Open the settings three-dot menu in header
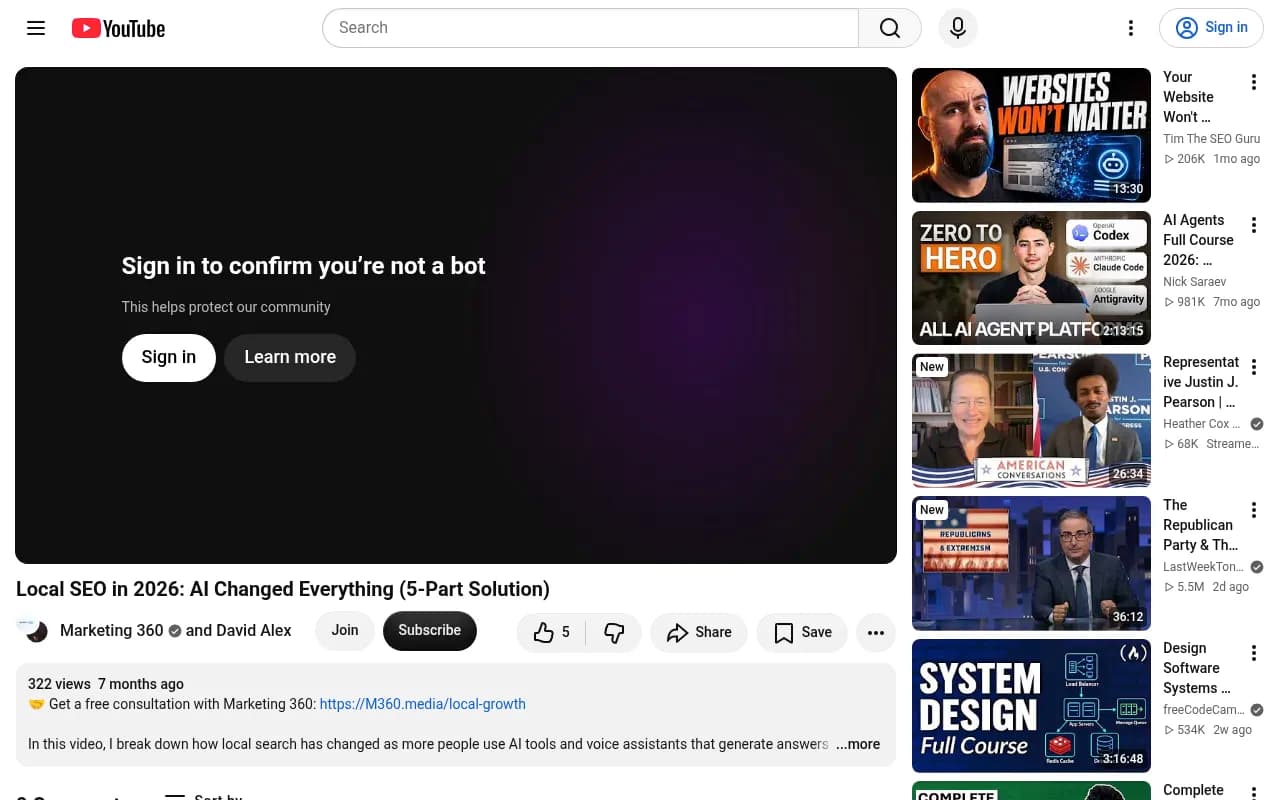Viewport: 1280px width, 800px height. click(x=1131, y=28)
